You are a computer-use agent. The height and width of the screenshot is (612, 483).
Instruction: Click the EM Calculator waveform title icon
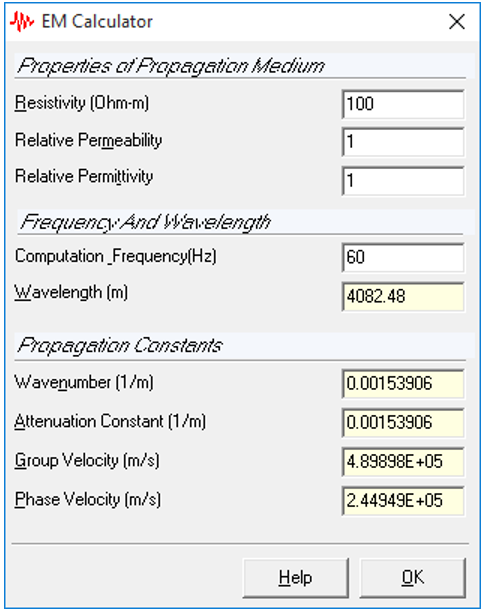point(22,21)
